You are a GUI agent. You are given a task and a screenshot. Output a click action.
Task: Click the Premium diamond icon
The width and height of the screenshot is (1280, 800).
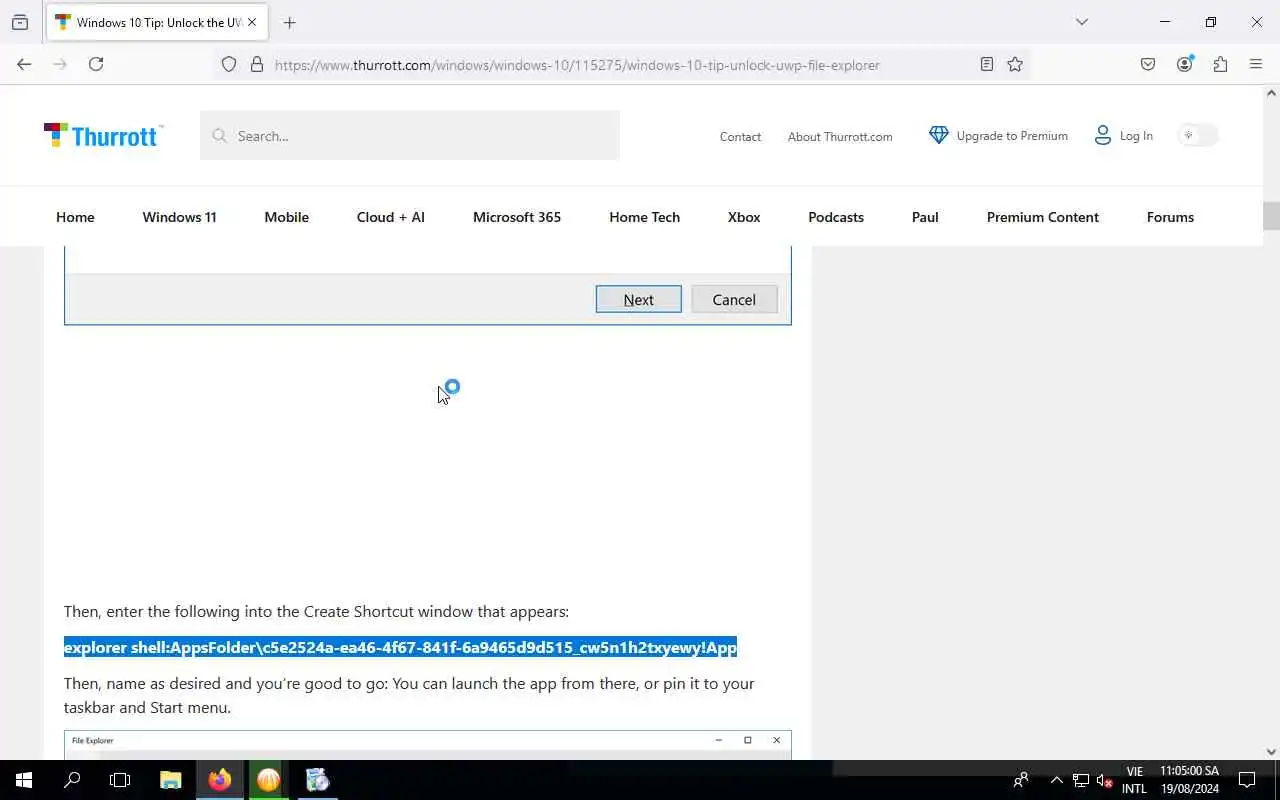[x=938, y=135]
